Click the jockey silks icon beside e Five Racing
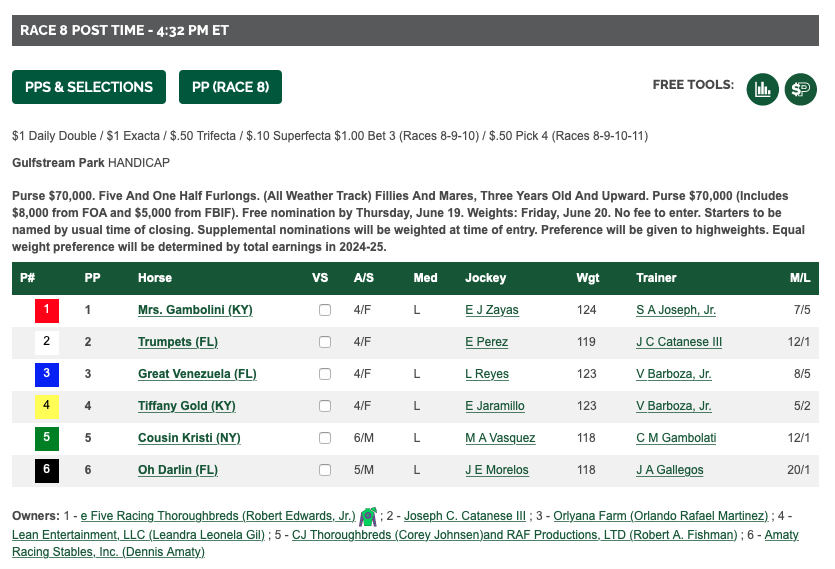835x569 pixels. pos(368,516)
